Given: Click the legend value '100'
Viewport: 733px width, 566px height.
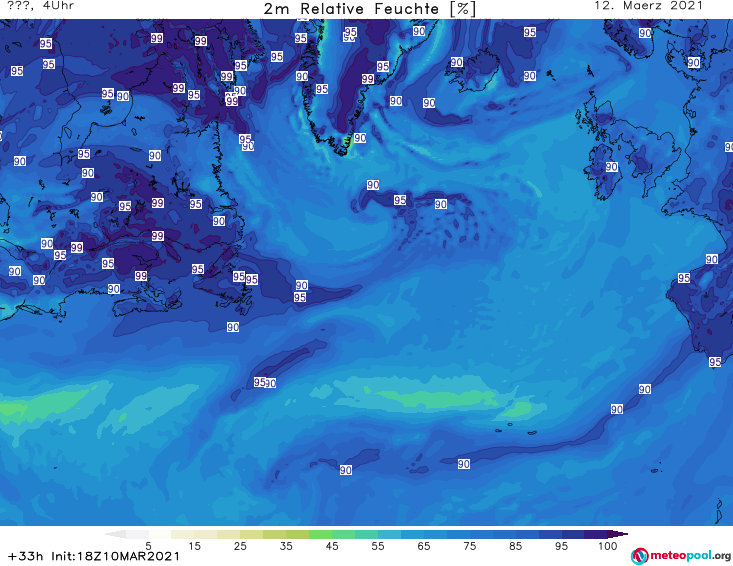Looking at the screenshot, I should coord(608,546).
